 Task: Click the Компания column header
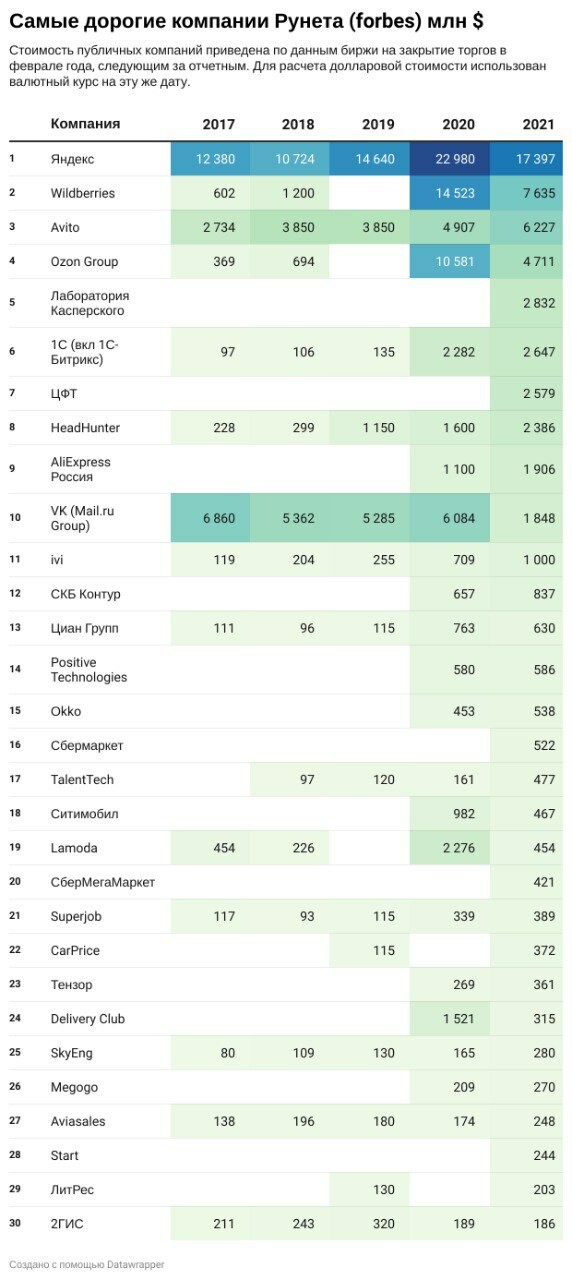pyautogui.click(x=85, y=124)
